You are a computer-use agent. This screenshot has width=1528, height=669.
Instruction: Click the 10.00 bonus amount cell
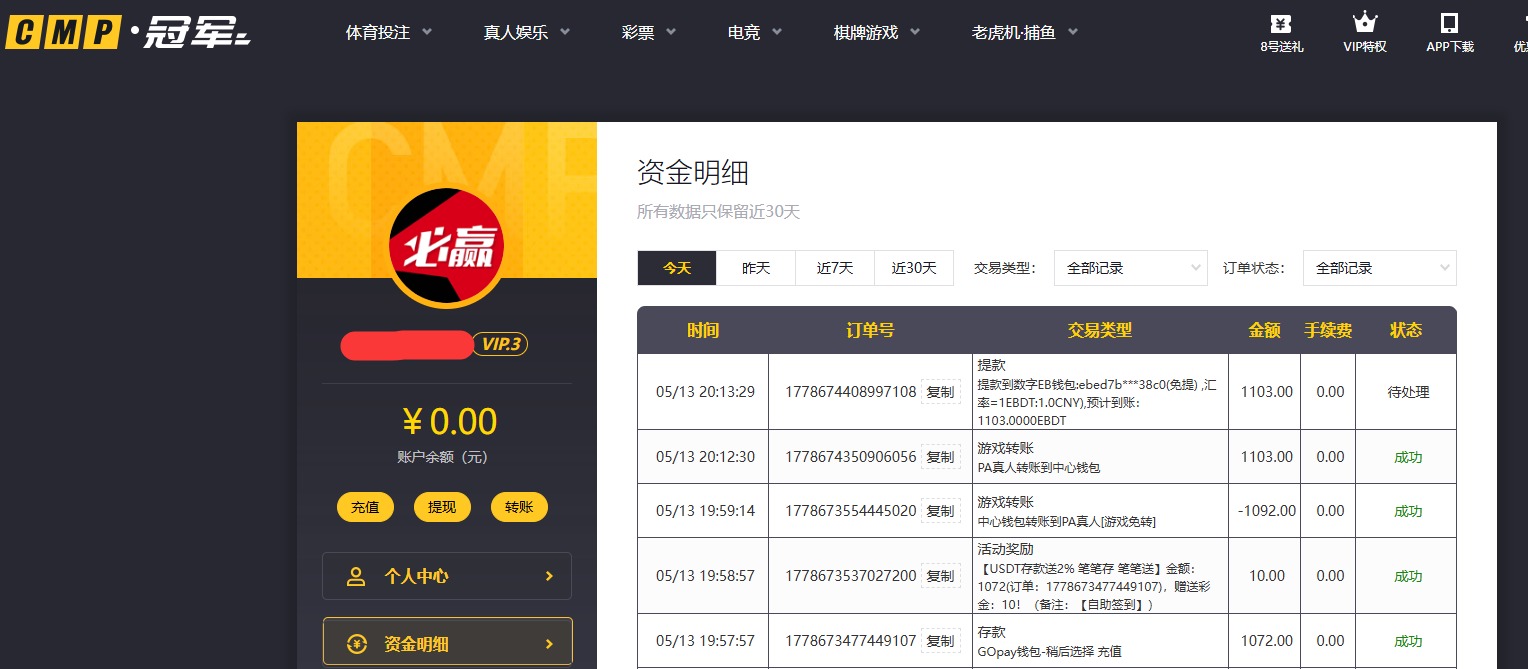1267,576
